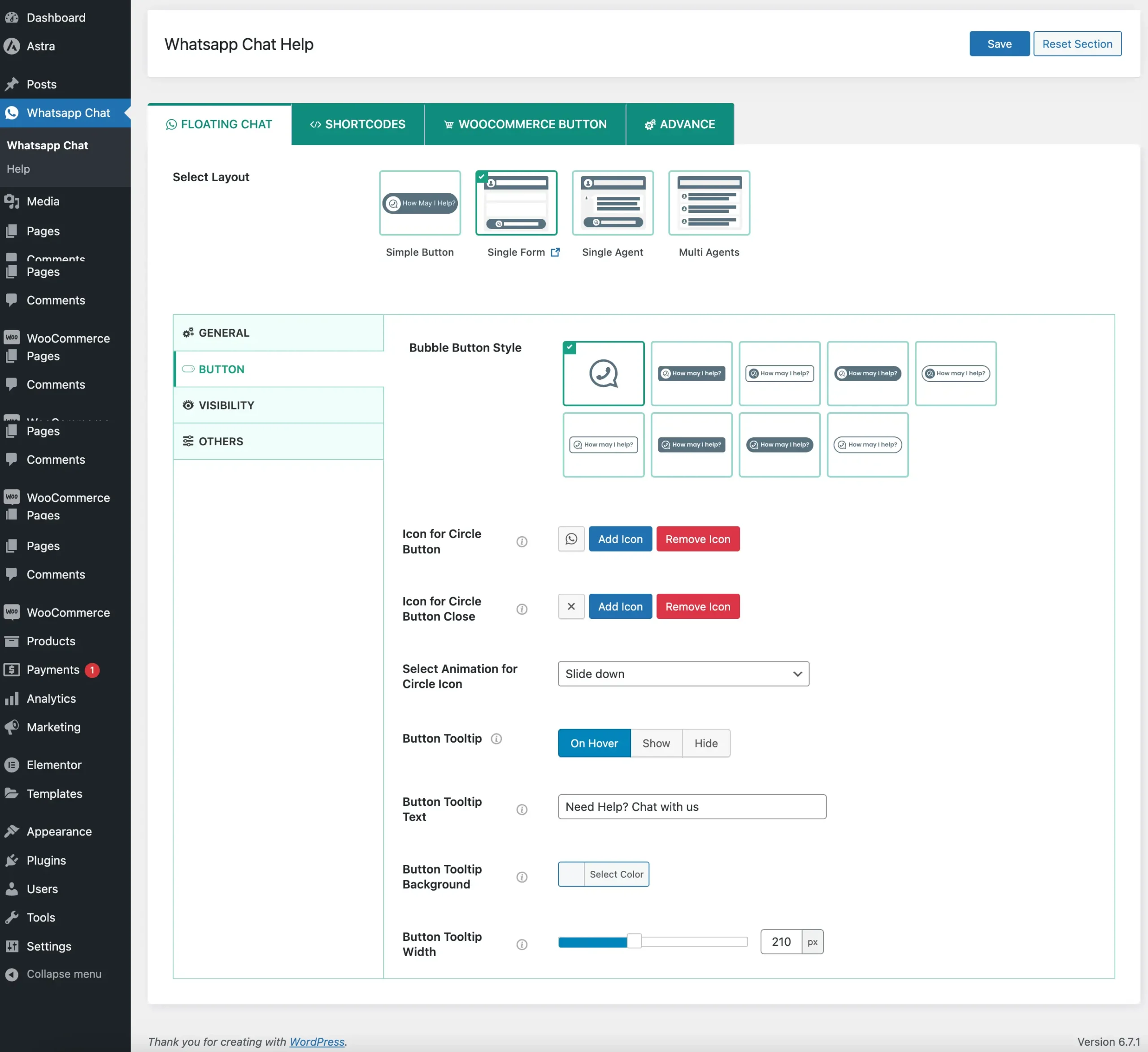Viewport: 1148px width, 1052px height.
Task: Click the Tools wrench icon
Action: [11, 917]
